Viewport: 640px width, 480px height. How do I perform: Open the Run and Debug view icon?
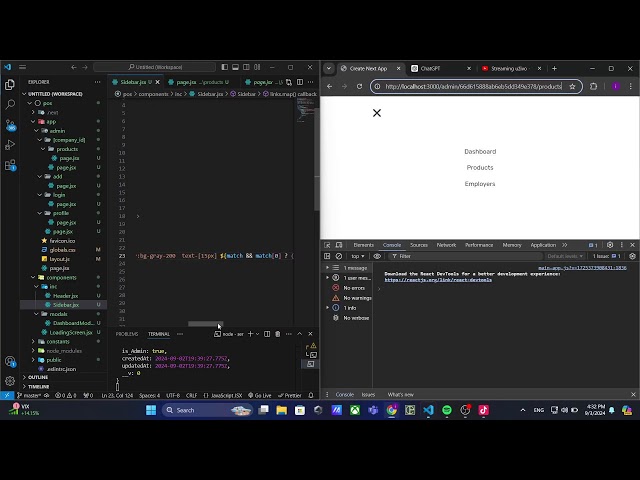[x=10, y=144]
